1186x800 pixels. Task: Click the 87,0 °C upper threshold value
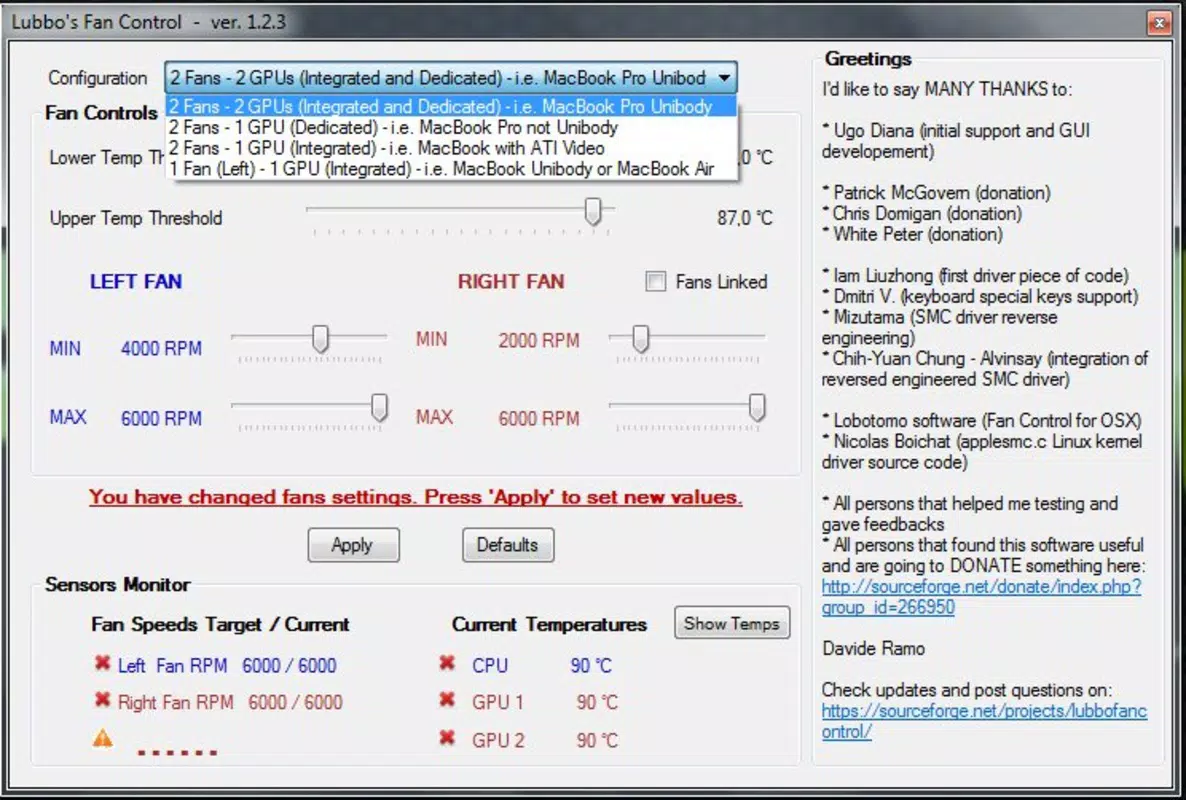click(x=745, y=219)
